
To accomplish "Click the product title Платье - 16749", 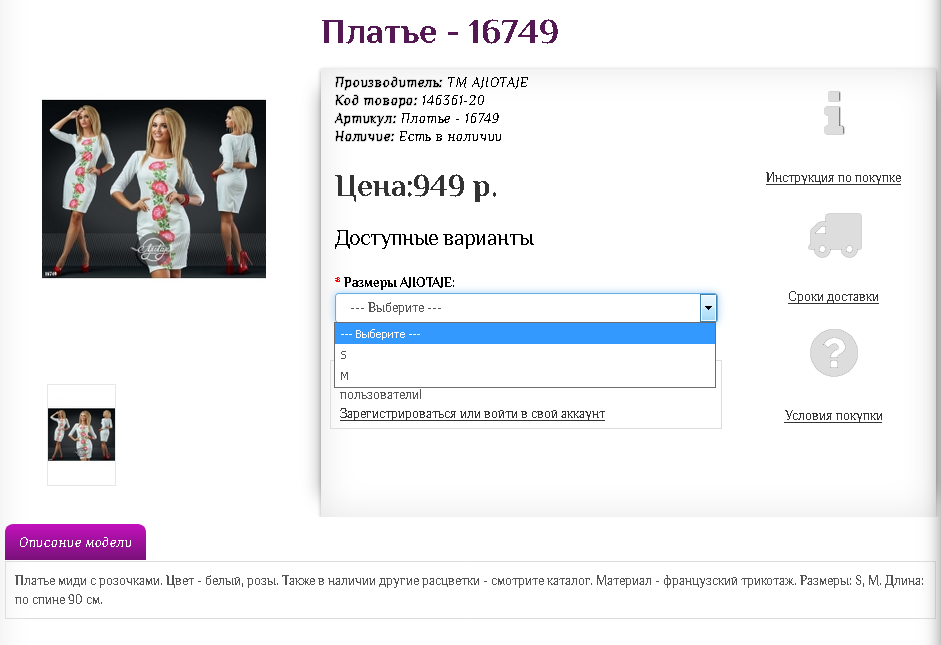I will click(440, 33).
